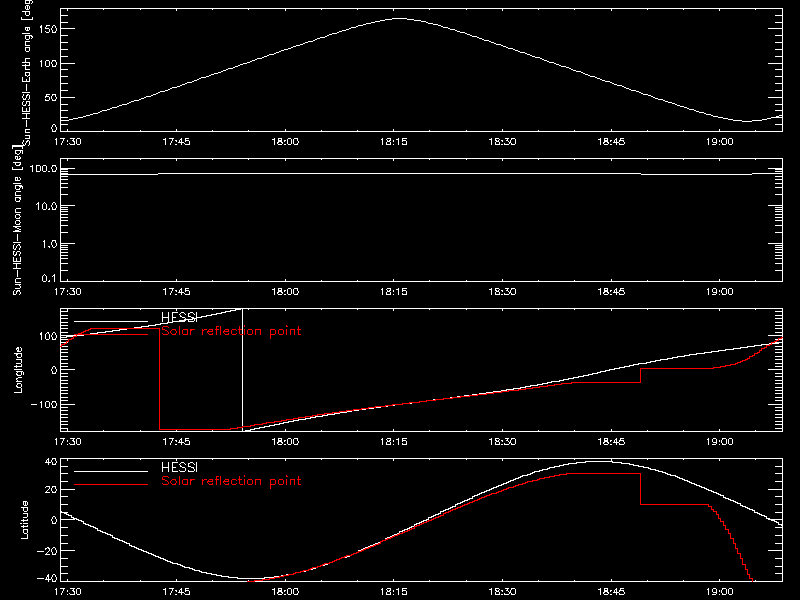
Task: Click the 50 tick label on Earth angle plot
Action: 51,97
